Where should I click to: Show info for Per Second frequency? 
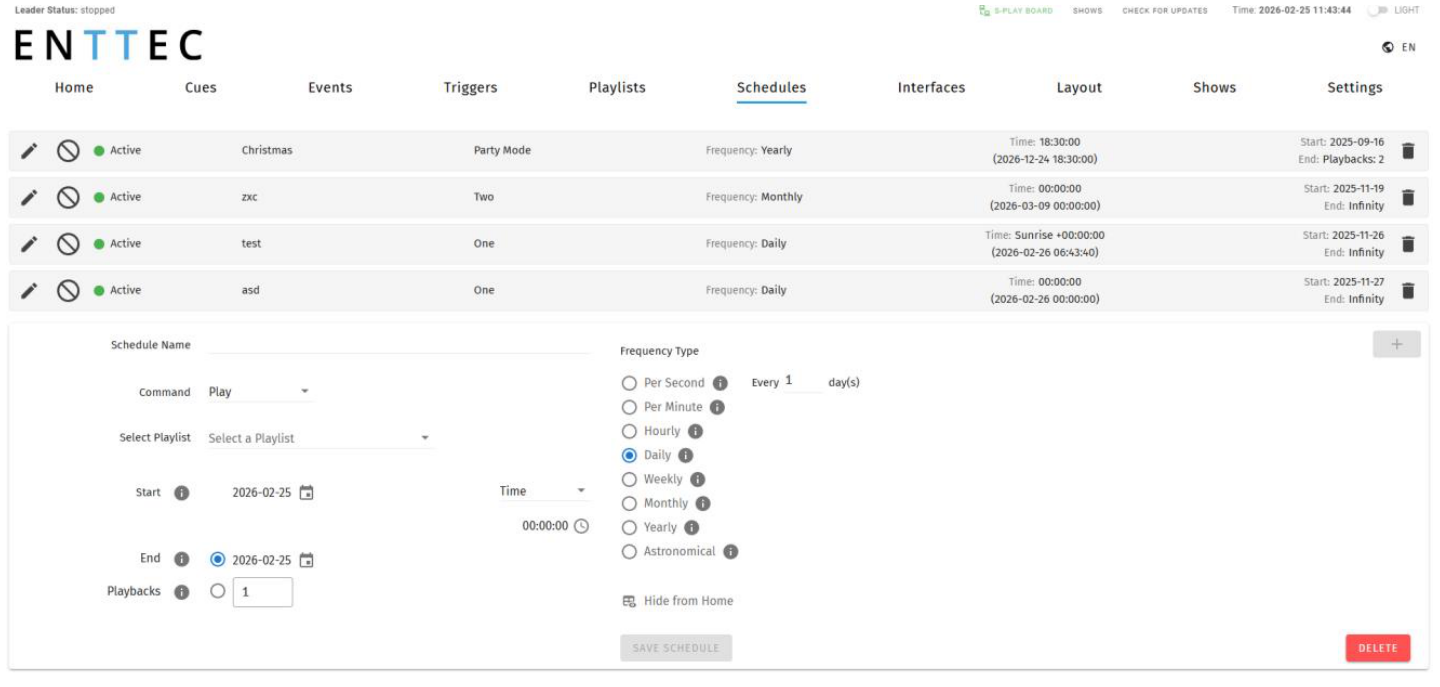719,383
